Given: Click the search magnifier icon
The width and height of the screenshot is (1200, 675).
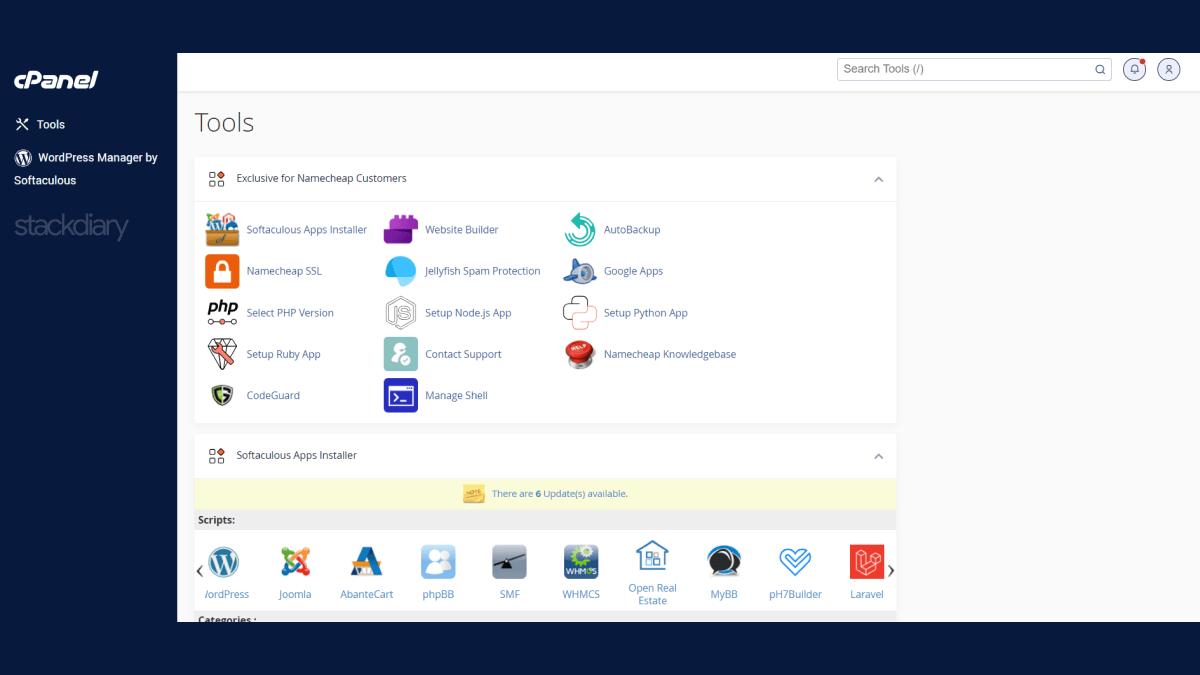Looking at the screenshot, I should (1100, 69).
